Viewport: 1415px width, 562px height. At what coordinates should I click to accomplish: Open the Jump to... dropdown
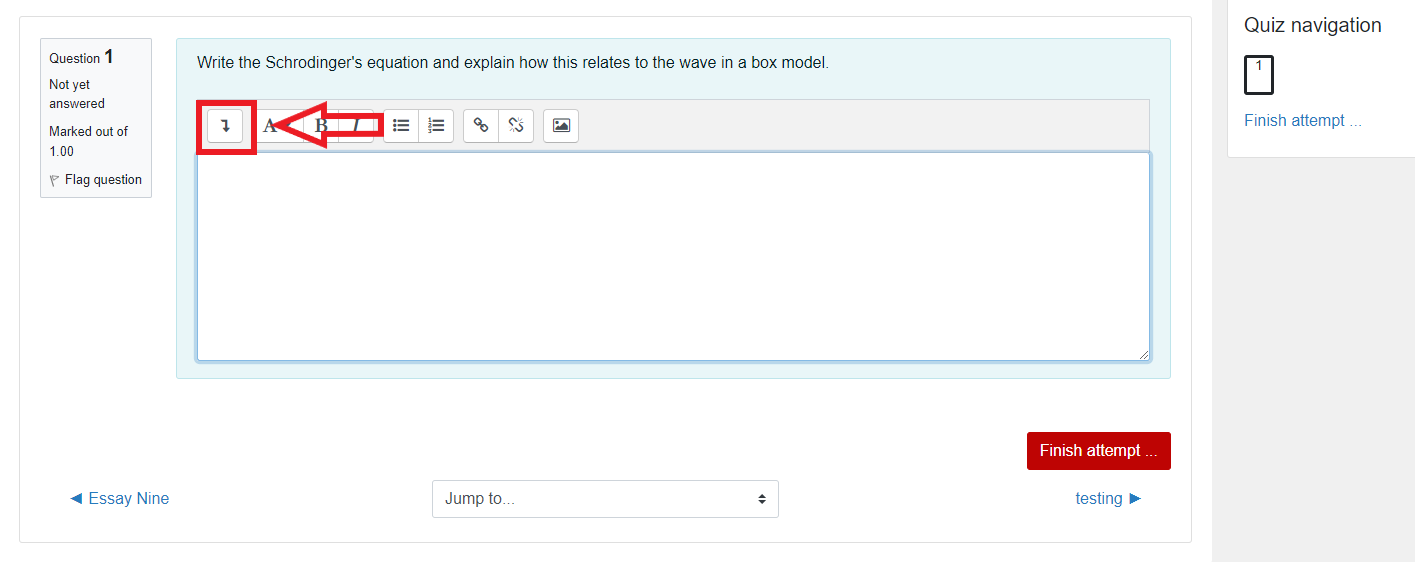[605, 499]
